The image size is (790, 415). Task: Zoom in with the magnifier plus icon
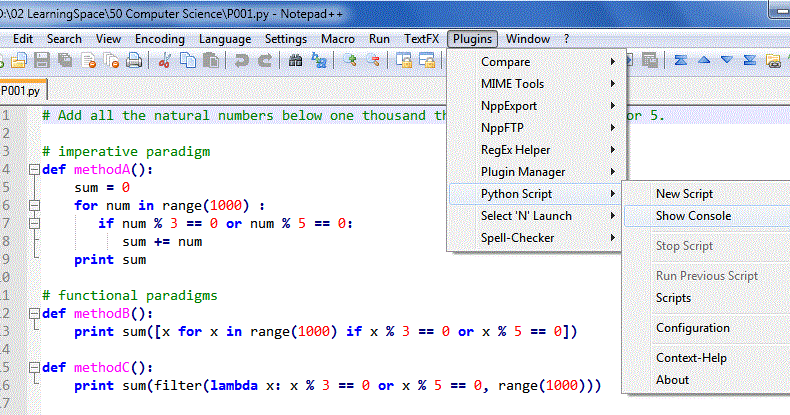[350, 61]
